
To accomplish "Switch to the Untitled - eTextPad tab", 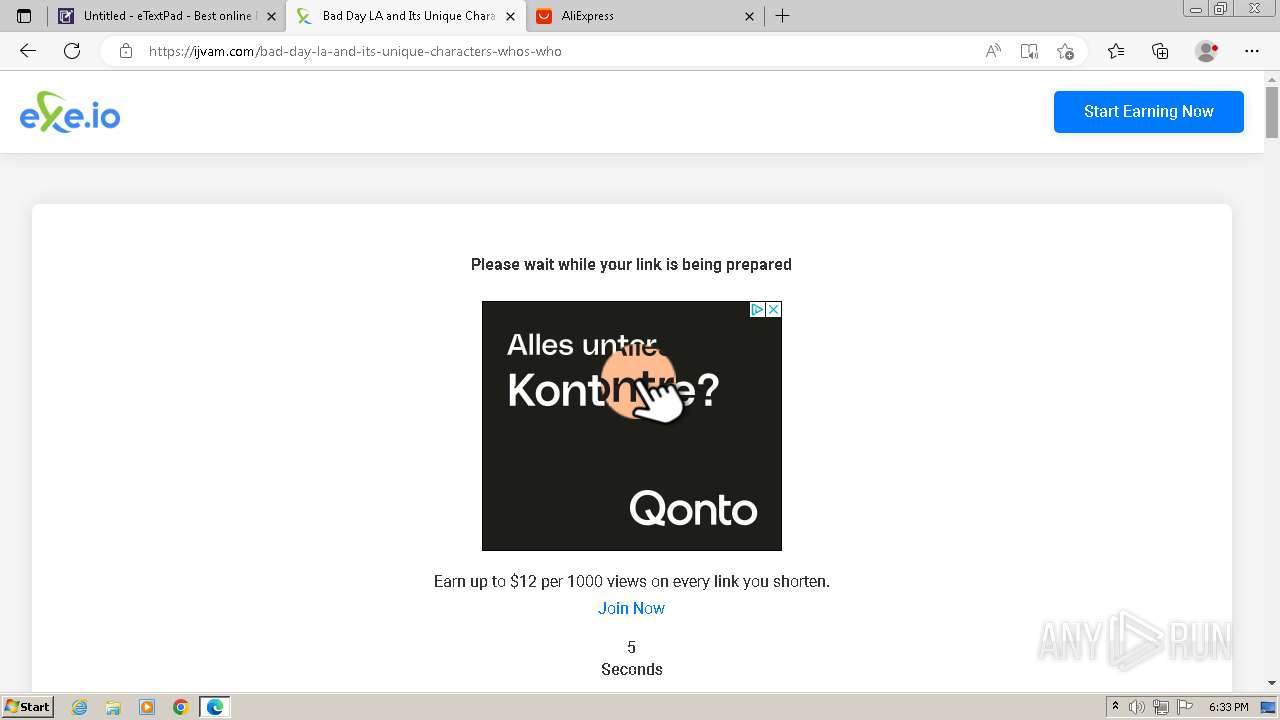I will [166, 16].
